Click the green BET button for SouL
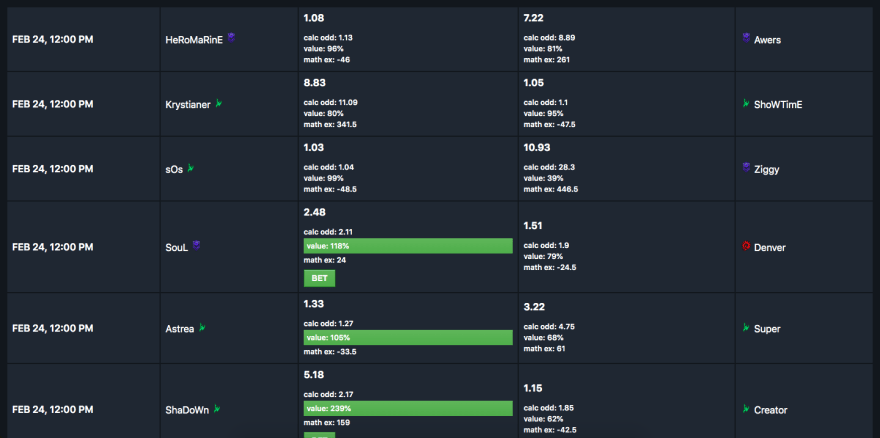Image resolution: width=880 pixels, height=438 pixels. coord(319,279)
